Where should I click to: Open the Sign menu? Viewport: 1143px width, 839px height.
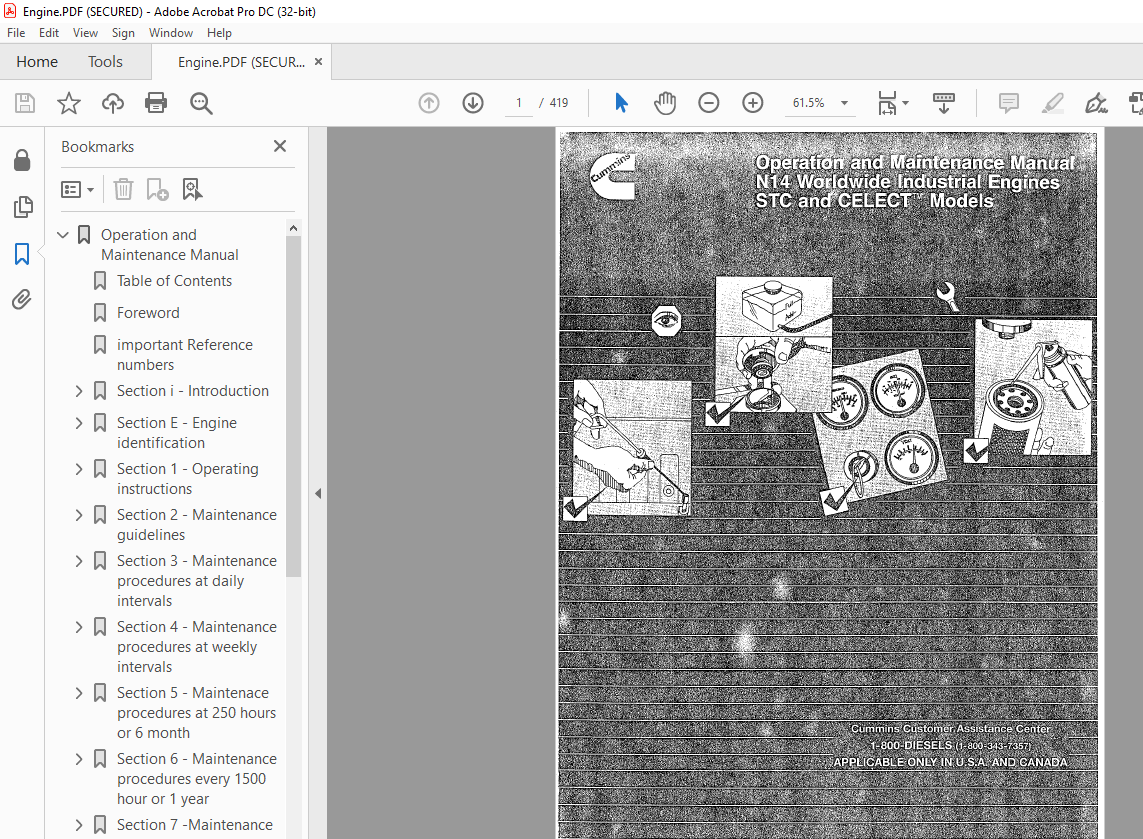pos(123,33)
